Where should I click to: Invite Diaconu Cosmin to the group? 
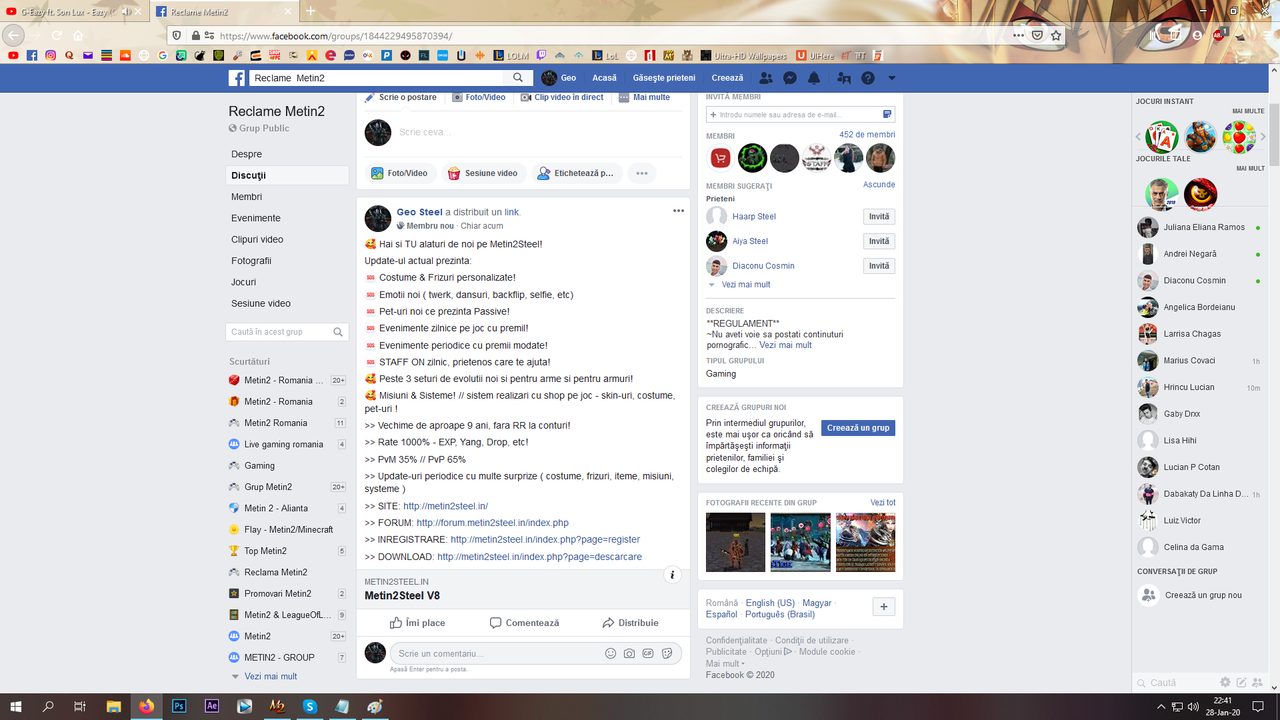[879, 266]
